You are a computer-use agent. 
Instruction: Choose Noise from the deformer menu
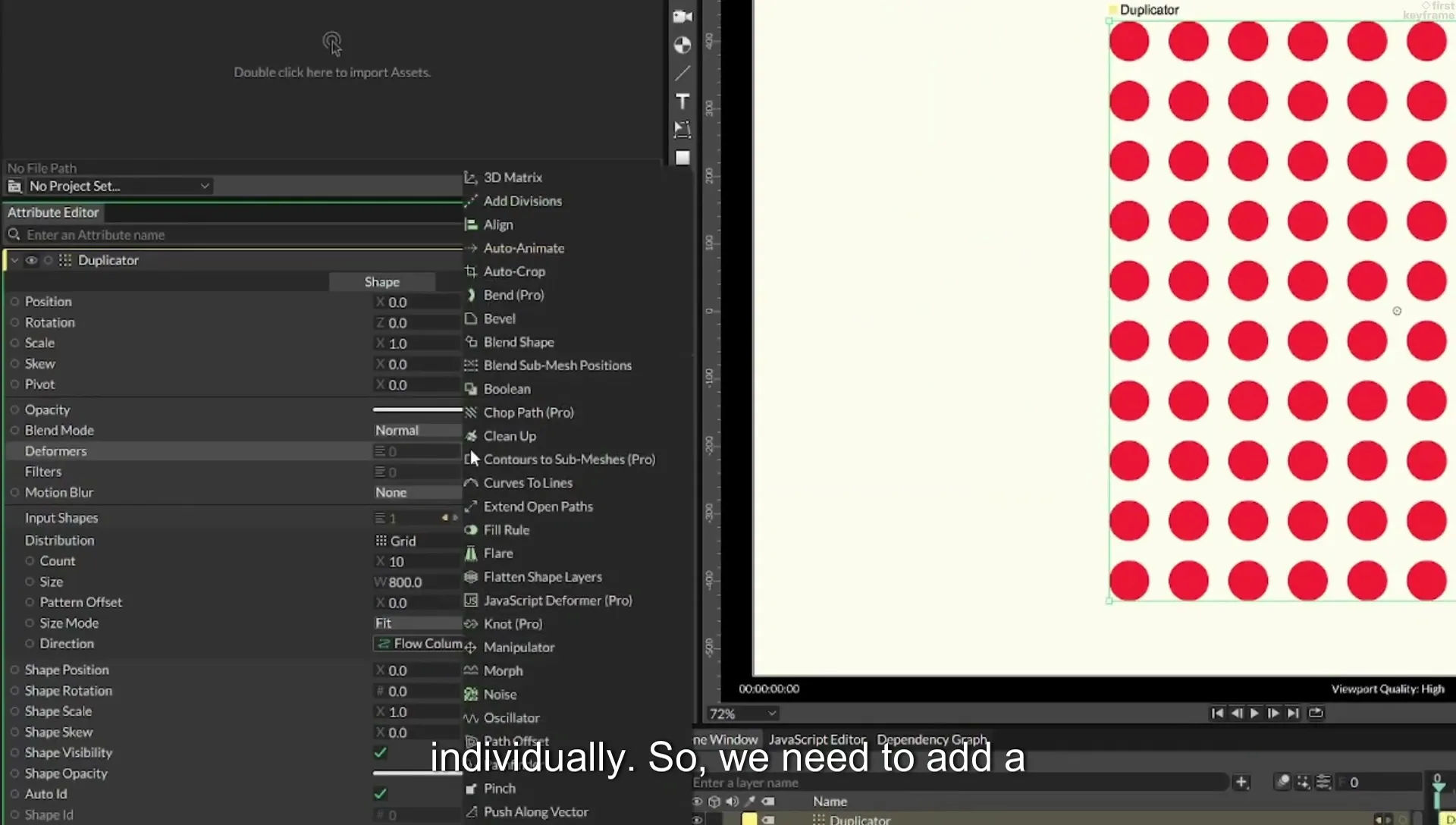pyautogui.click(x=500, y=694)
